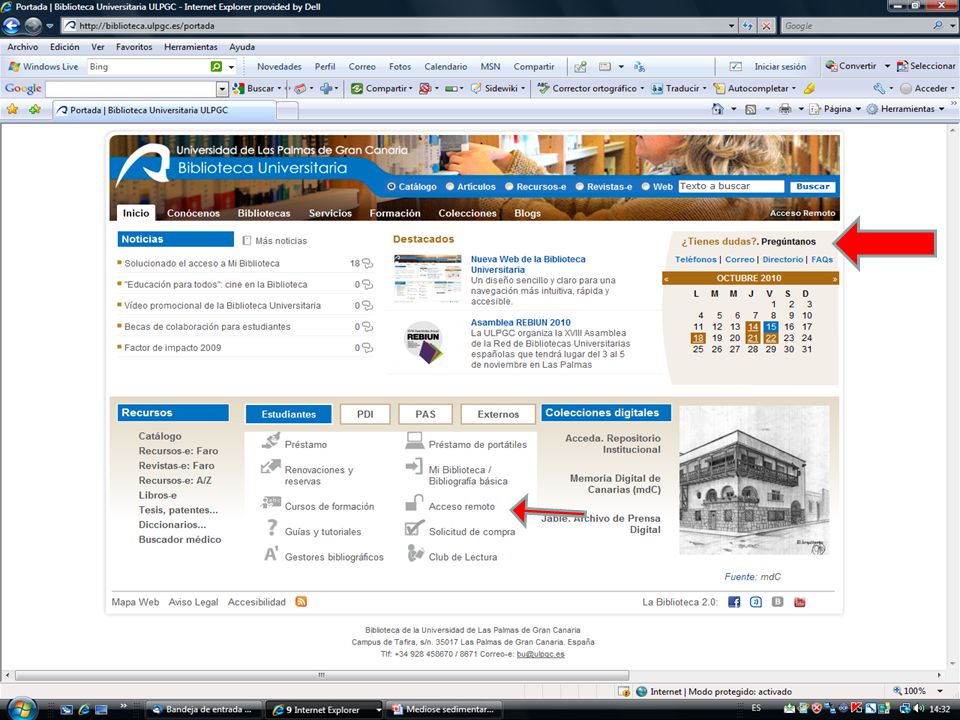960x720 pixels.
Task: Click the orange RSS icon in the footer
Action: 301,602
